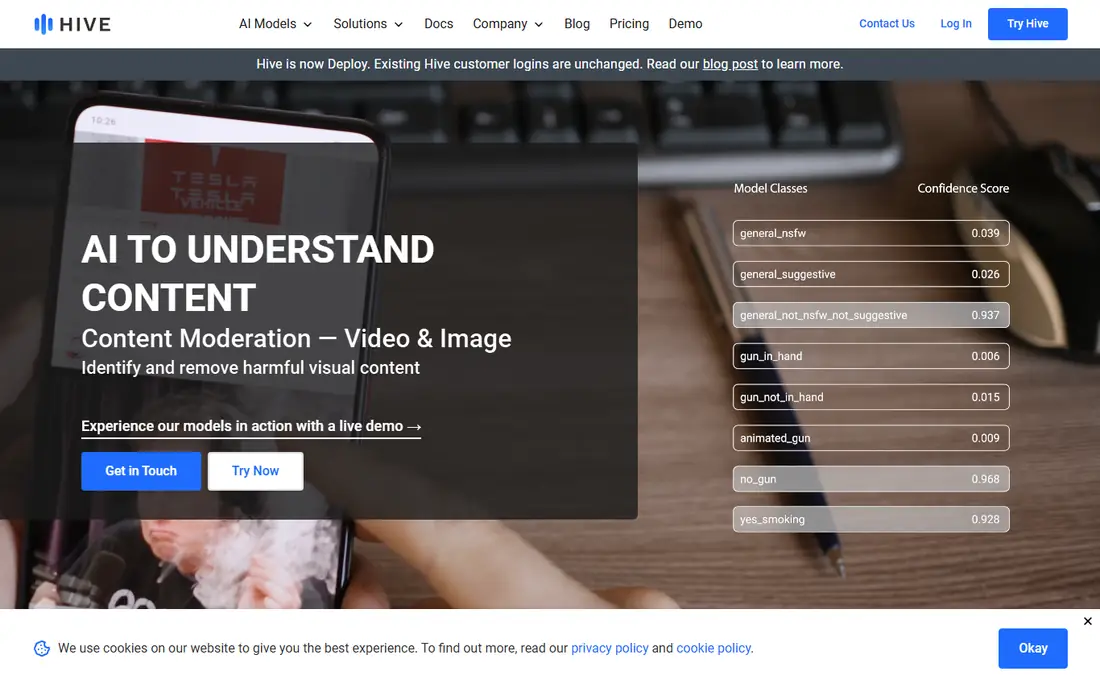Click the Try Now button

255,471
